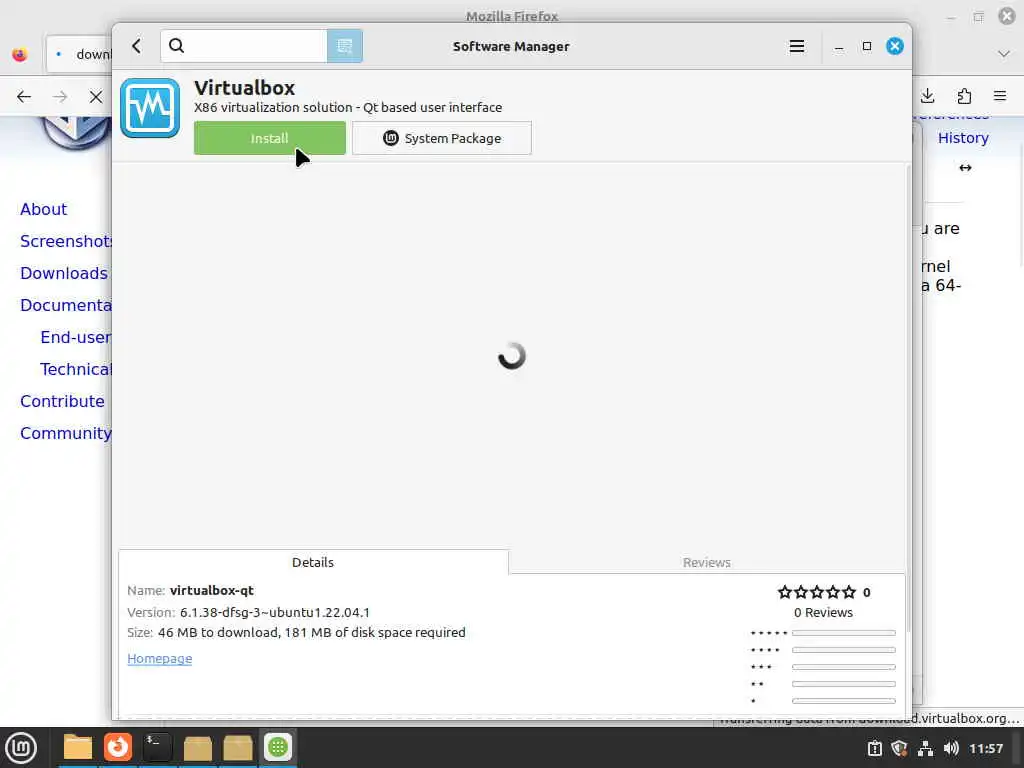Close the Firefox window
Viewport: 1024px width, 768px height.
click(x=1007, y=16)
